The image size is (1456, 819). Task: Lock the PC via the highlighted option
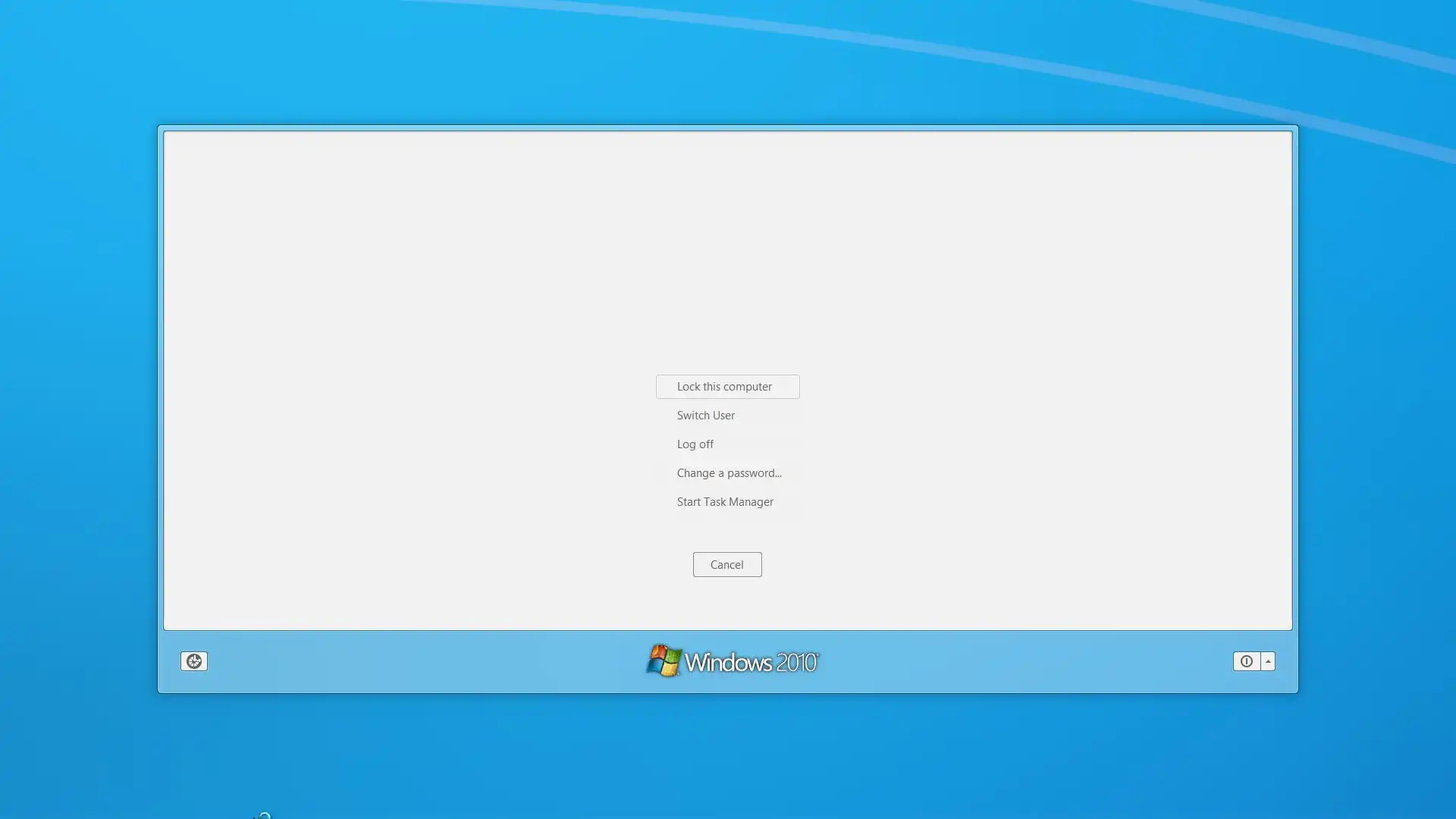[x=726, y=387]
